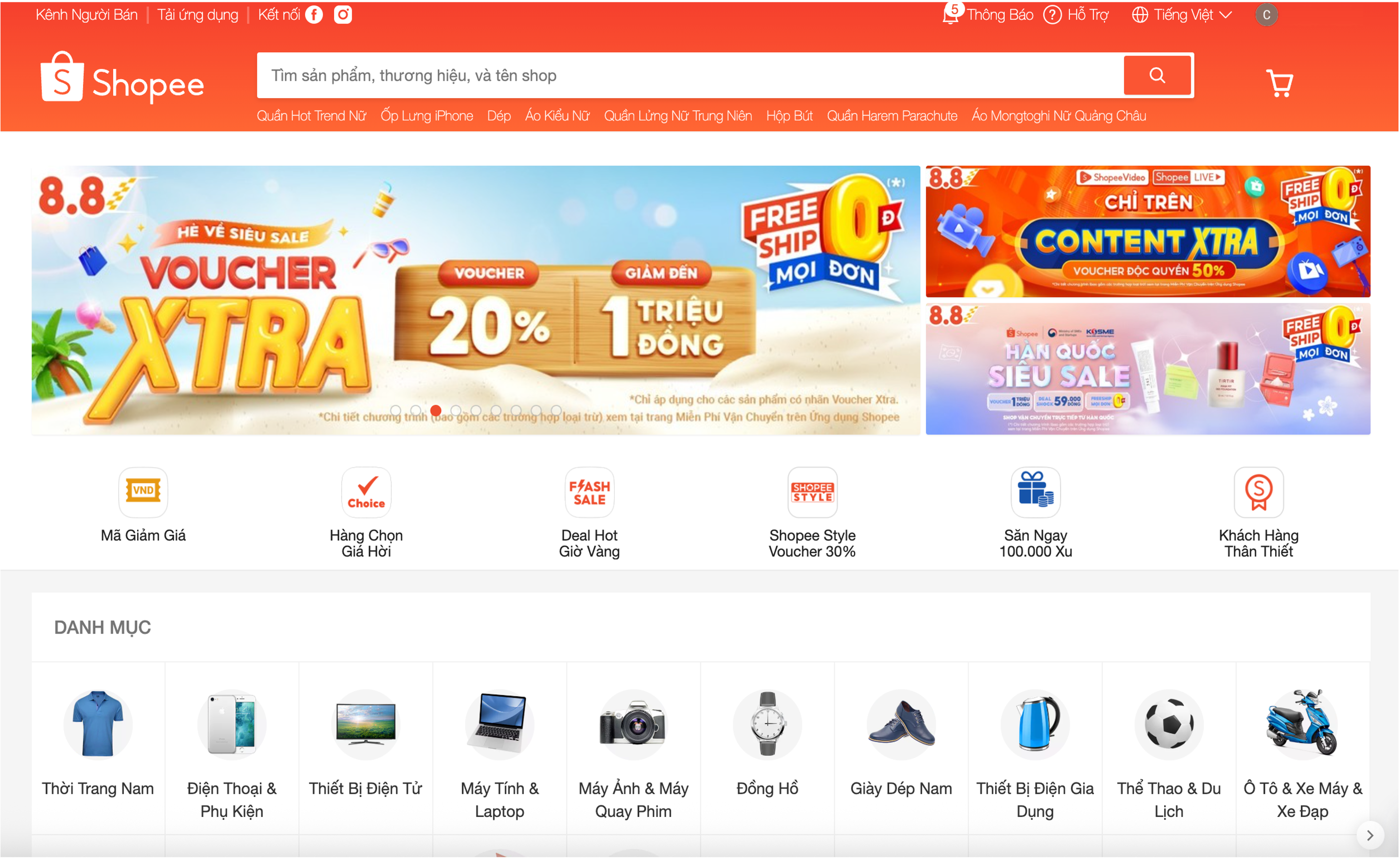Open the Instagram icon beside Kết nối
Image resolution: width=1400 pixels, height=859 pixels.
[343, 14]
